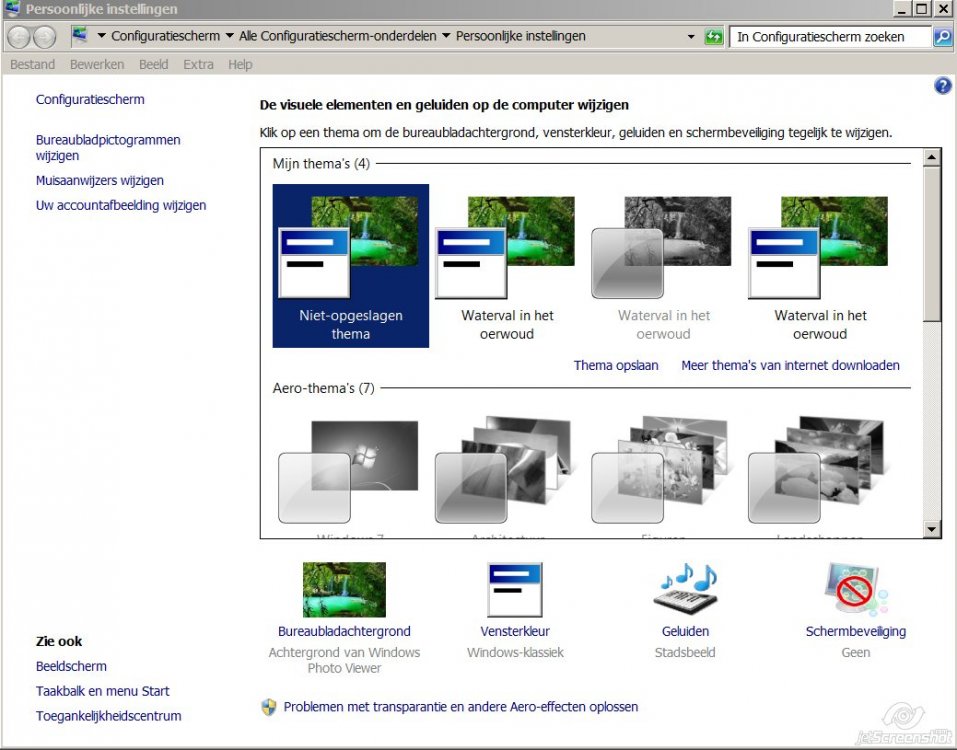This screenshot has height=750, width=957.
Task: Open Toegankelijkheidscentrum link
Action: (x=109, y=716)
